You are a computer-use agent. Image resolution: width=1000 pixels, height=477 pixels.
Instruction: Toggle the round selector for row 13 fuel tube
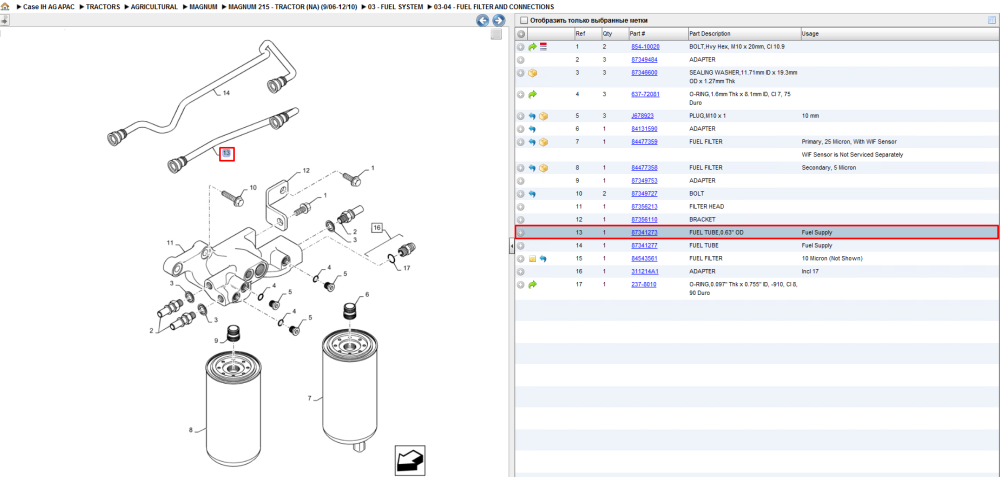point(520,233)
